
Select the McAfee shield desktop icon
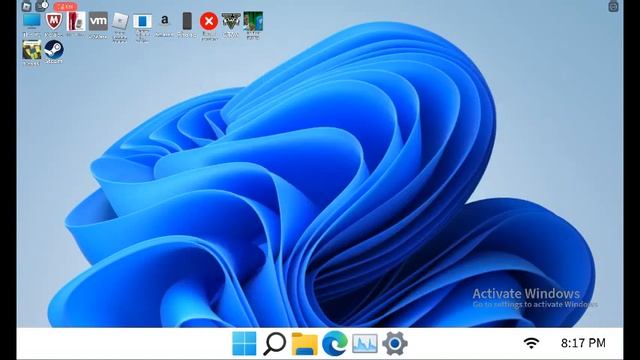pos(54,21)
